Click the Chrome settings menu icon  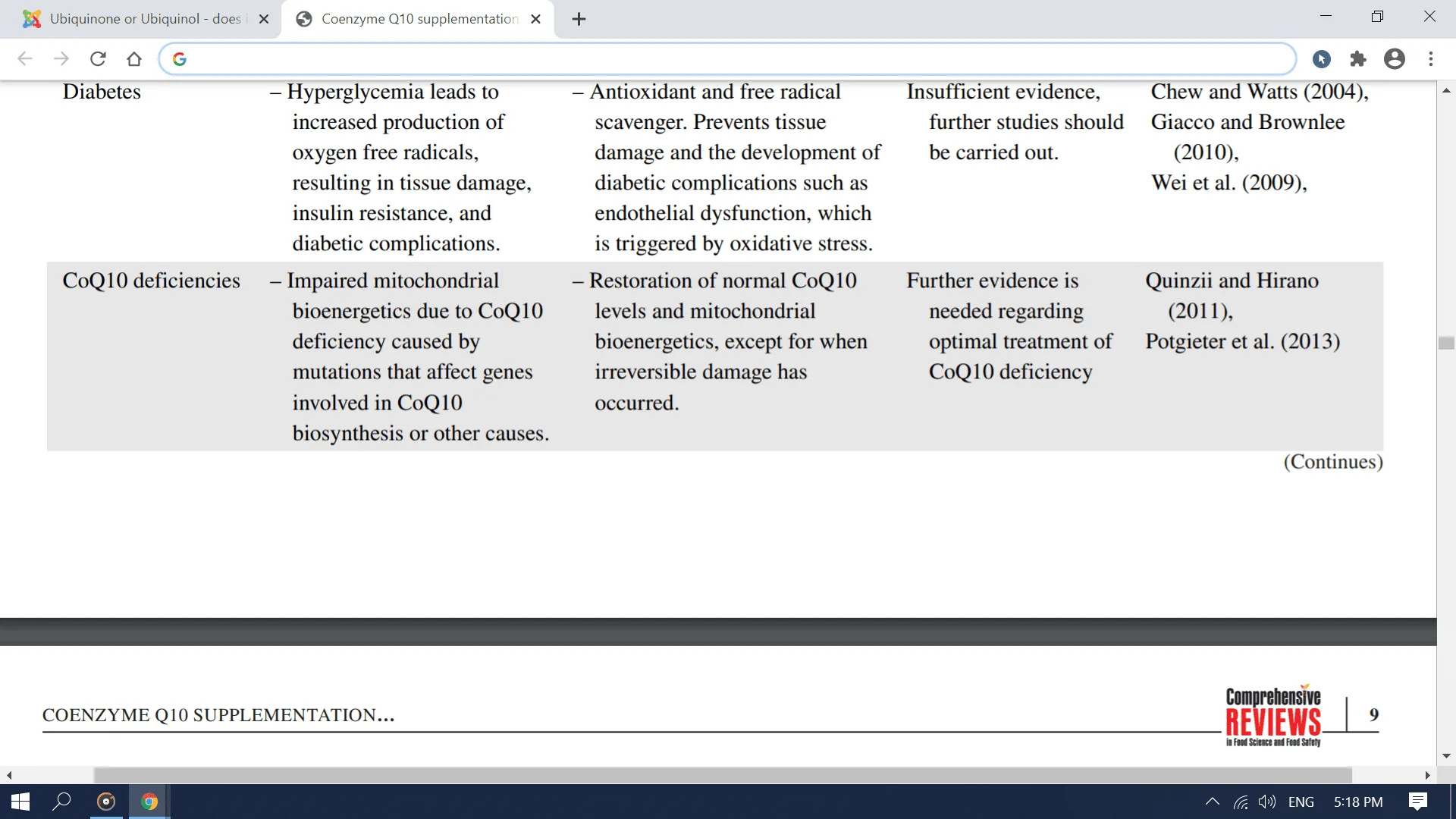click(1431, 58)
